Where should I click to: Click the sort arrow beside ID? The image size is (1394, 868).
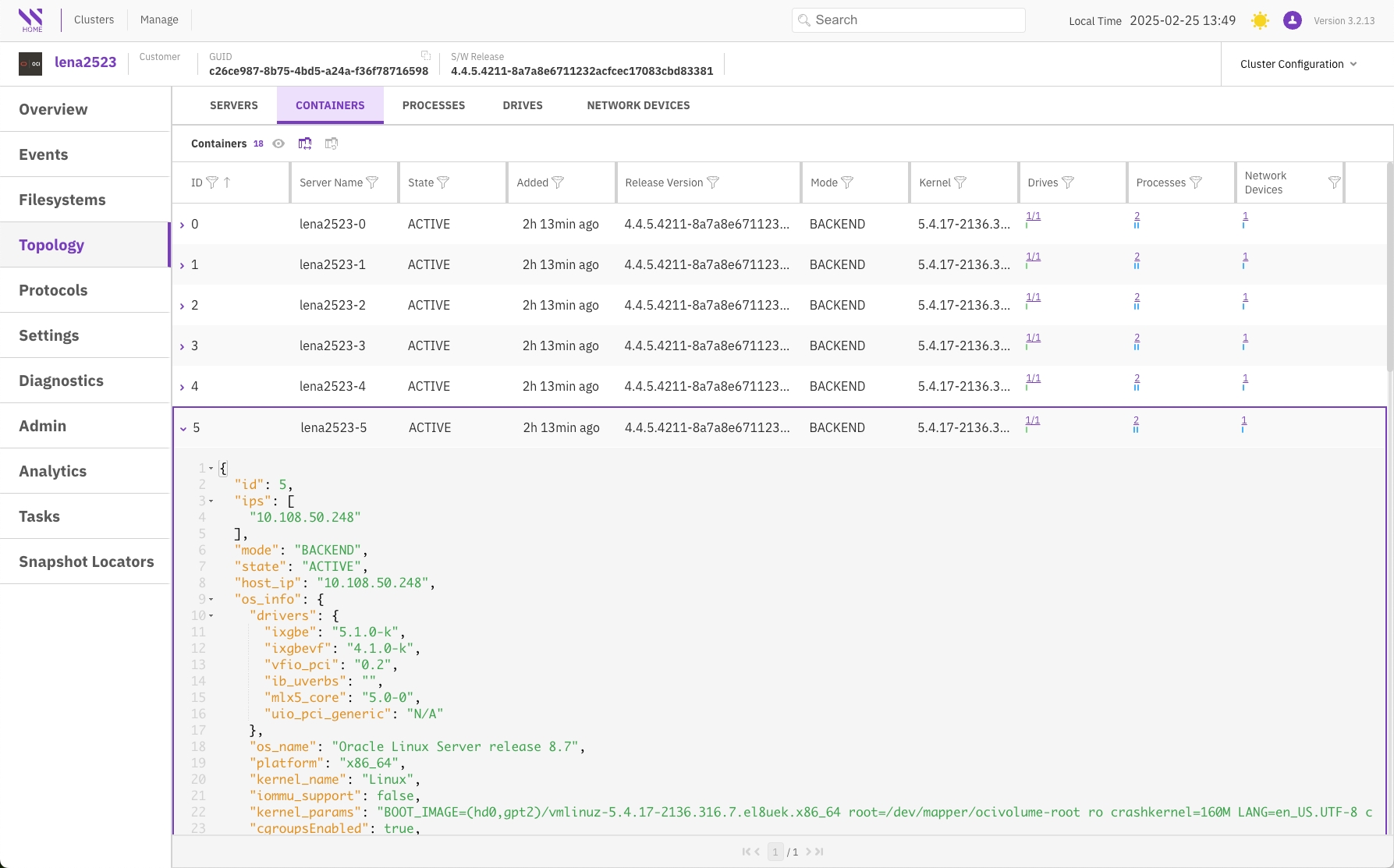point(227,182)
